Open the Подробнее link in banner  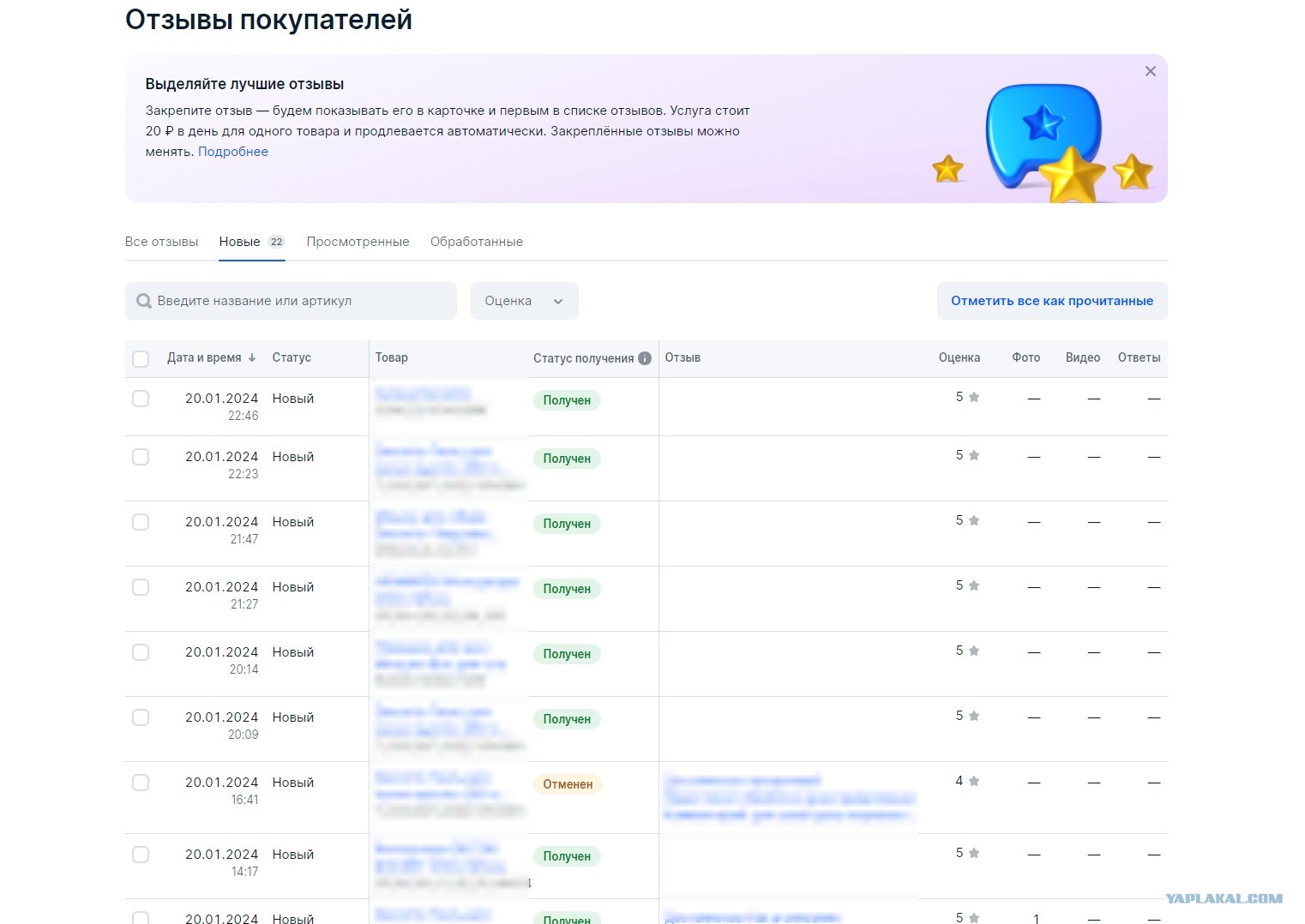233,152
